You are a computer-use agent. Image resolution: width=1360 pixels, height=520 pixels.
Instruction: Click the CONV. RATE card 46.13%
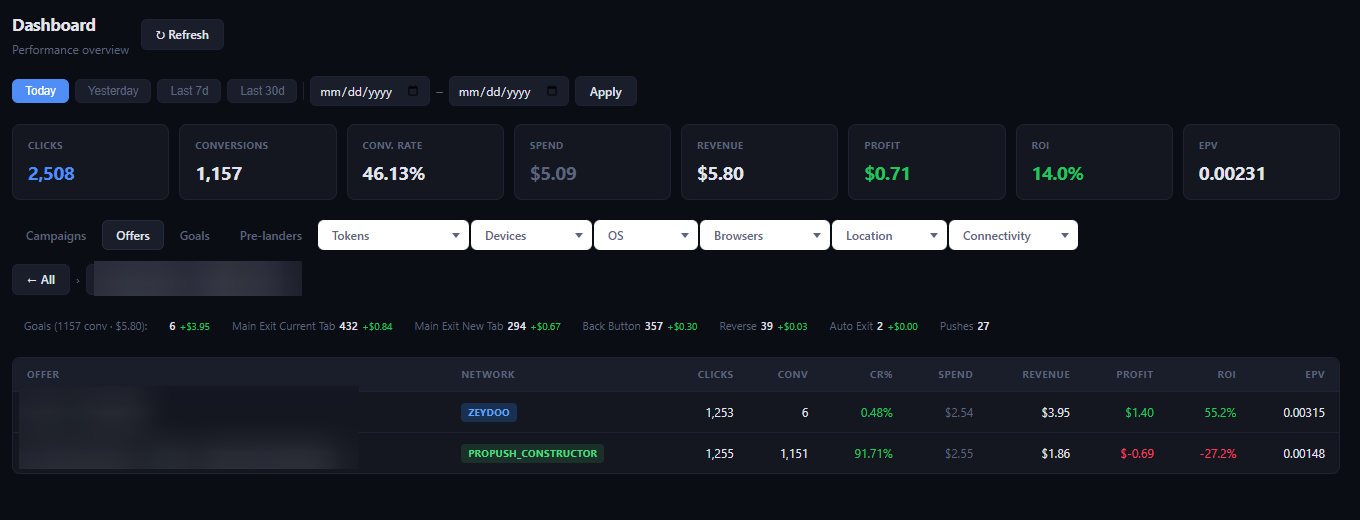point(394,174)
